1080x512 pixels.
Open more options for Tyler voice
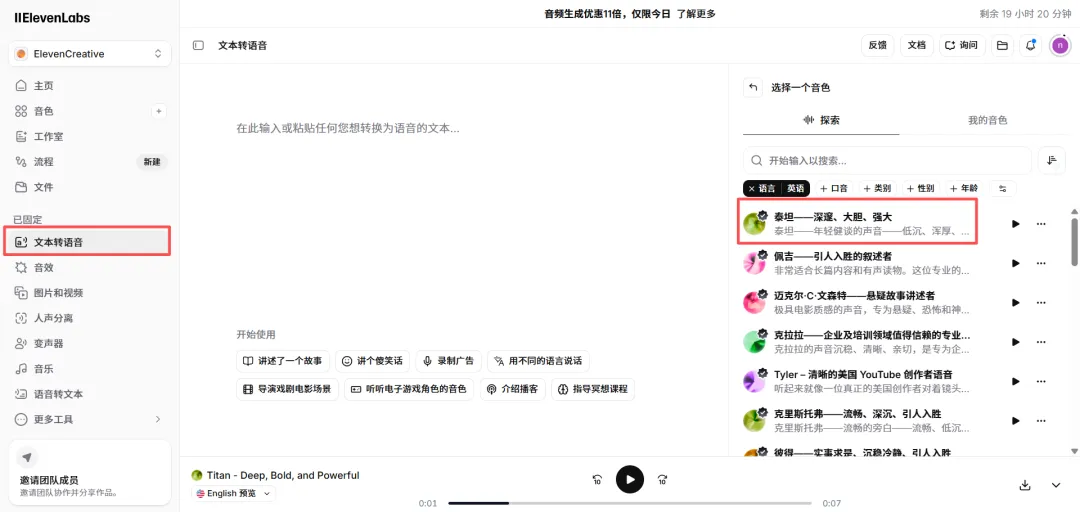point(1041,381)
